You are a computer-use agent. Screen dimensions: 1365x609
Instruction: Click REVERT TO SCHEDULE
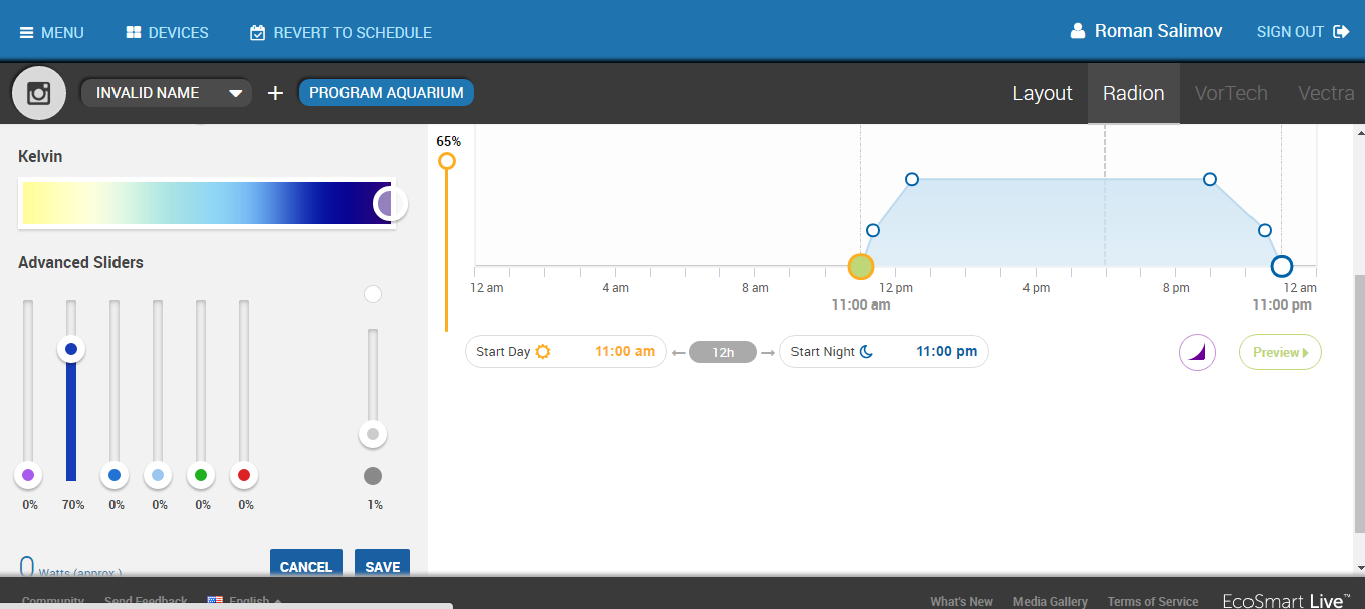coord(340,32)
